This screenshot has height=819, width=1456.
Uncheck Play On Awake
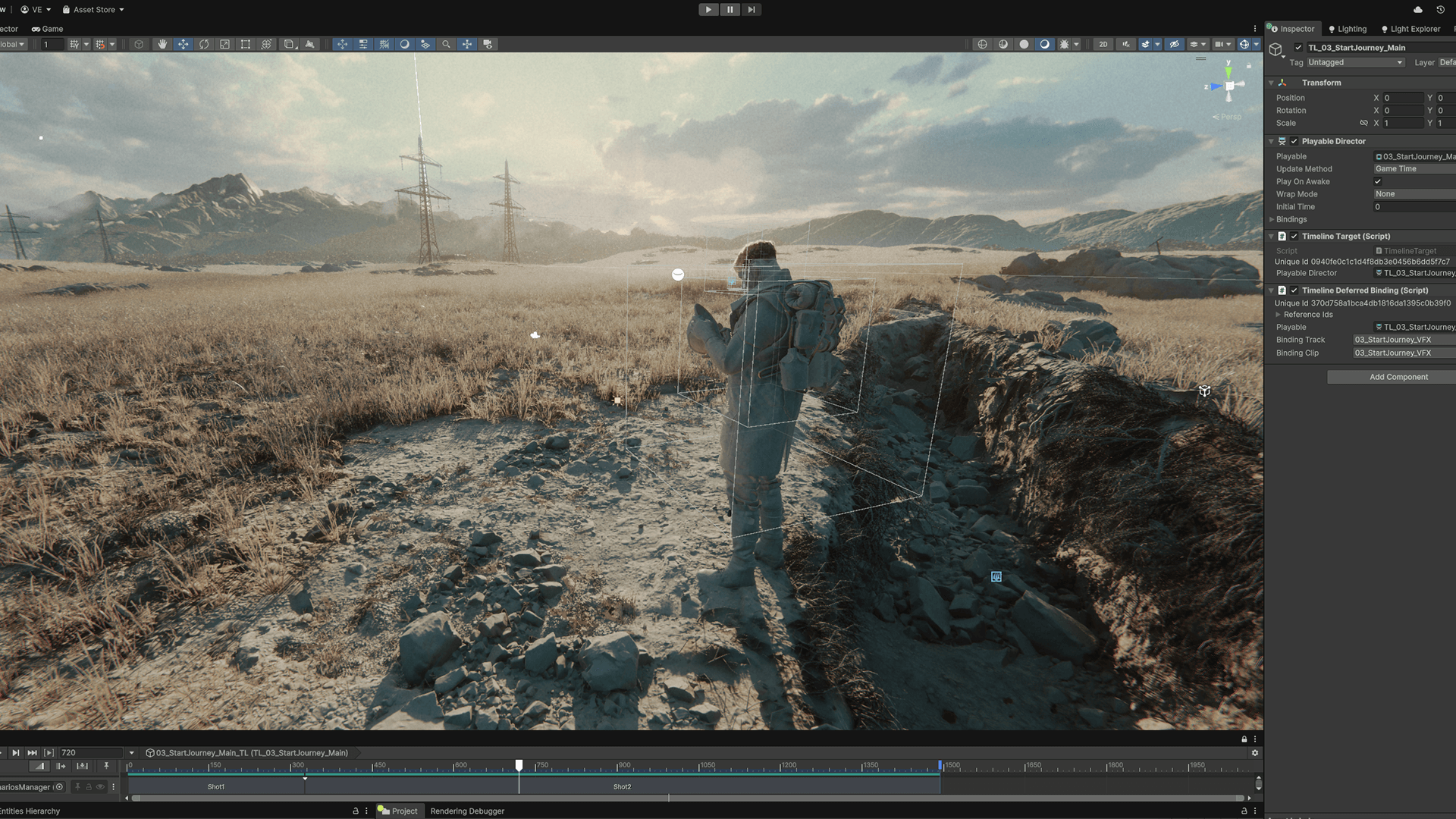click(1378, 181)
